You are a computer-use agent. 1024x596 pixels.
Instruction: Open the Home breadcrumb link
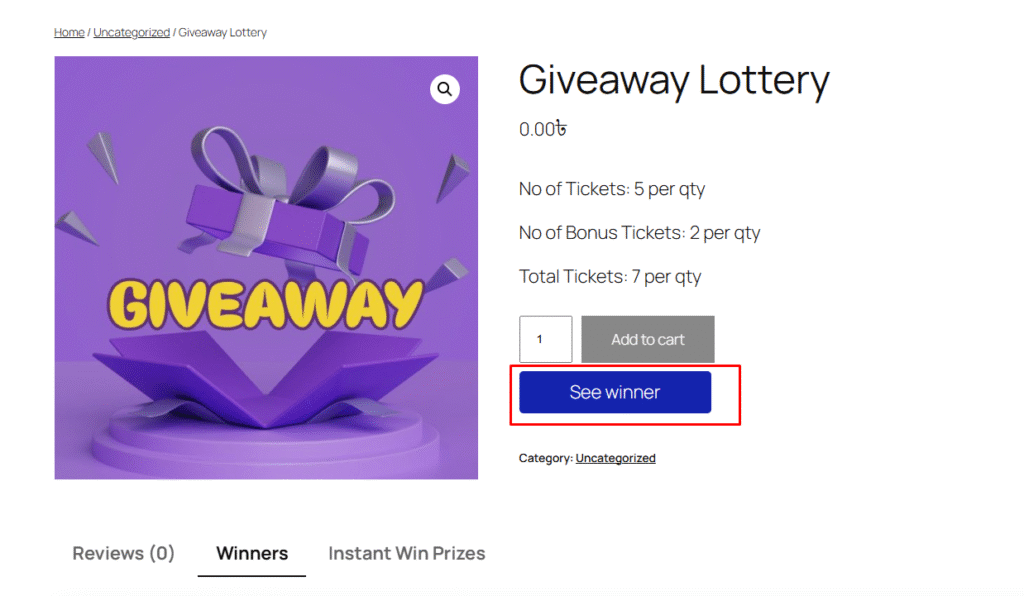(x=69, y=32)
